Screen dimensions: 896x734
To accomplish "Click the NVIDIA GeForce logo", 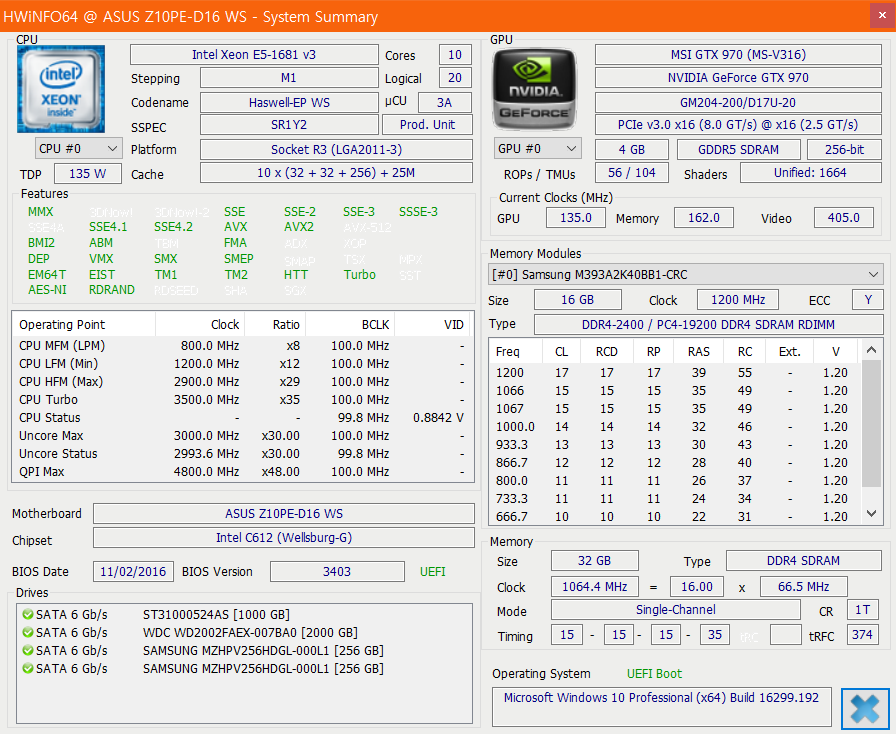I will pos(534,89).
